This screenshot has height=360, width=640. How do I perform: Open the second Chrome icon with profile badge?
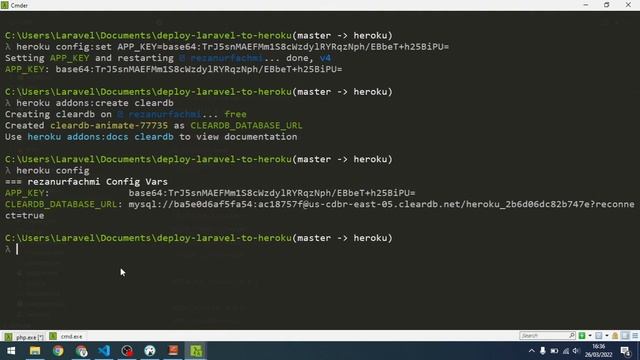click(81, 351)
